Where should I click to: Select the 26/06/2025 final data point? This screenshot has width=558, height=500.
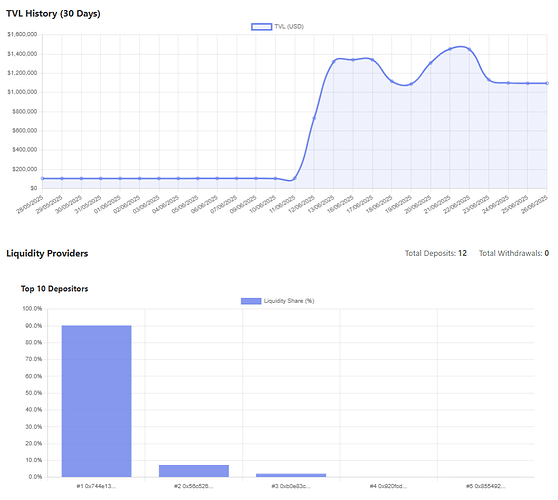[x=547, y=83]
